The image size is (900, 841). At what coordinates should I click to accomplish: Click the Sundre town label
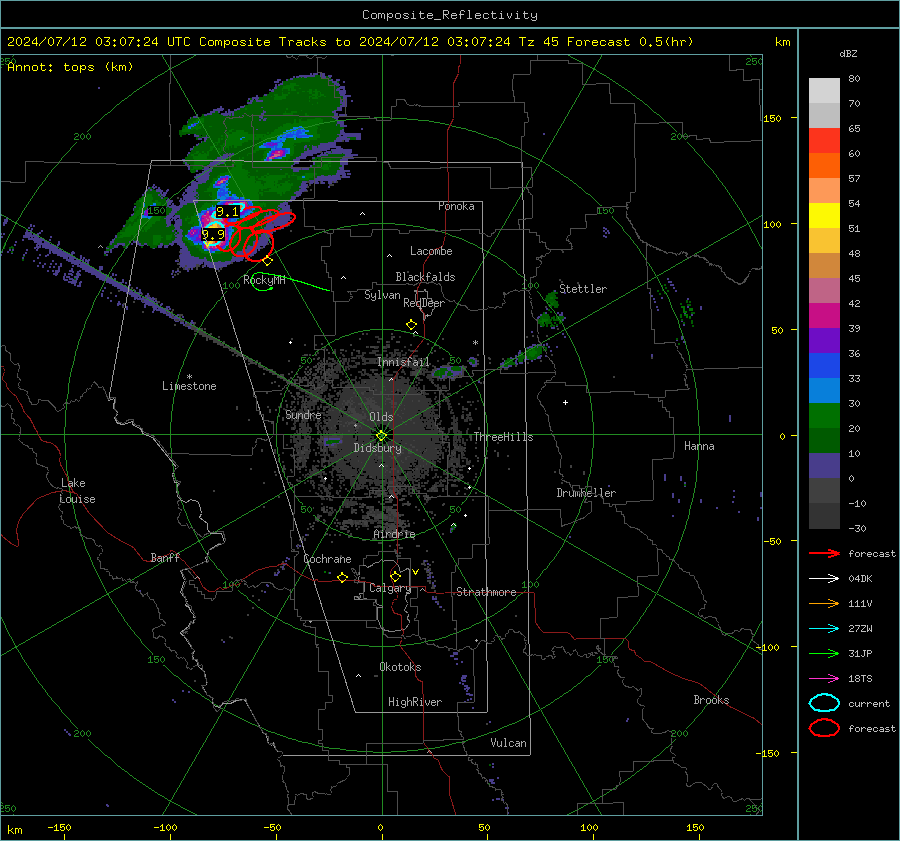pos(303,414)
